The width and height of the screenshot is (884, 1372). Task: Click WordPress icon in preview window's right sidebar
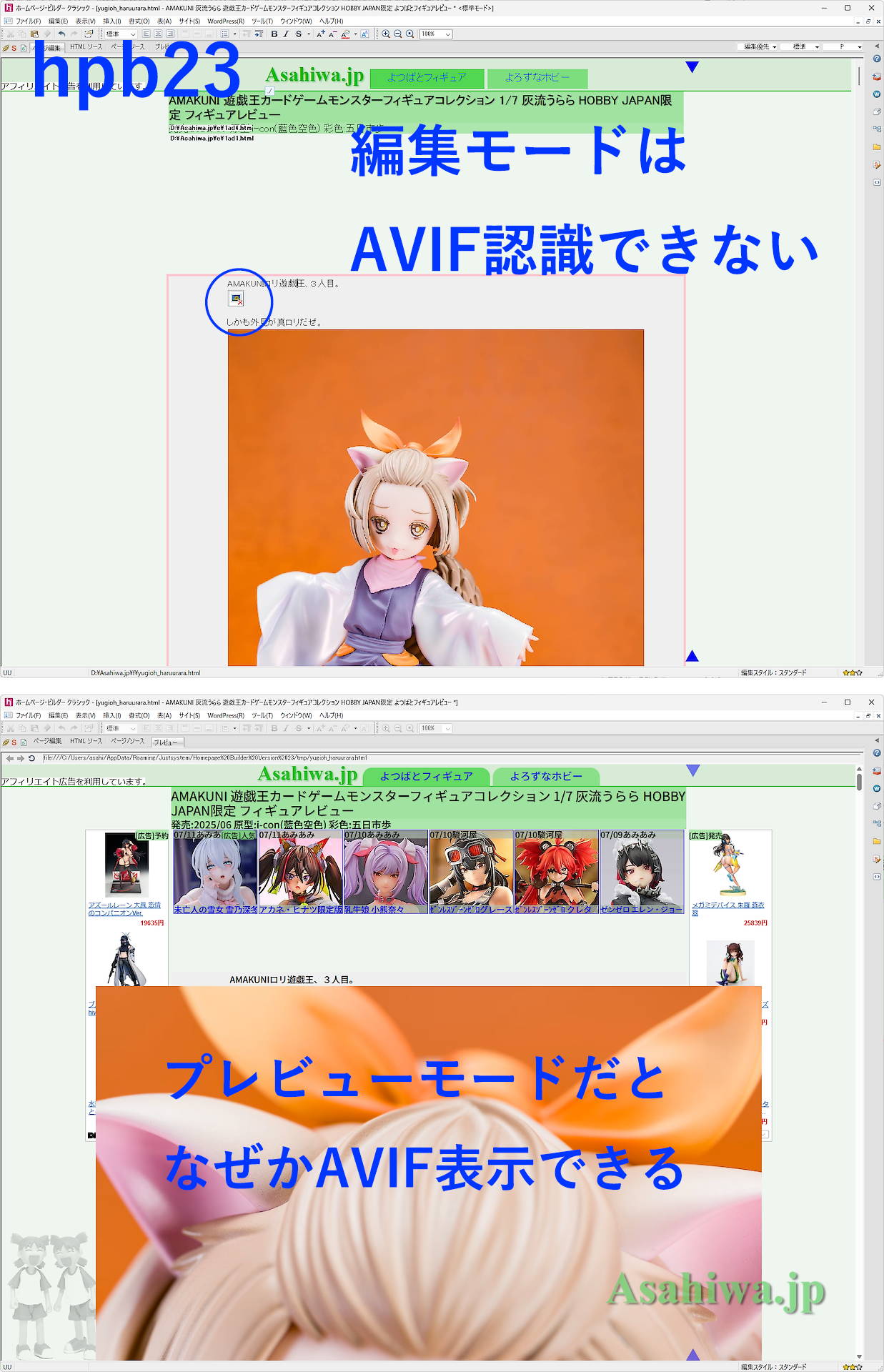(877, 789)
